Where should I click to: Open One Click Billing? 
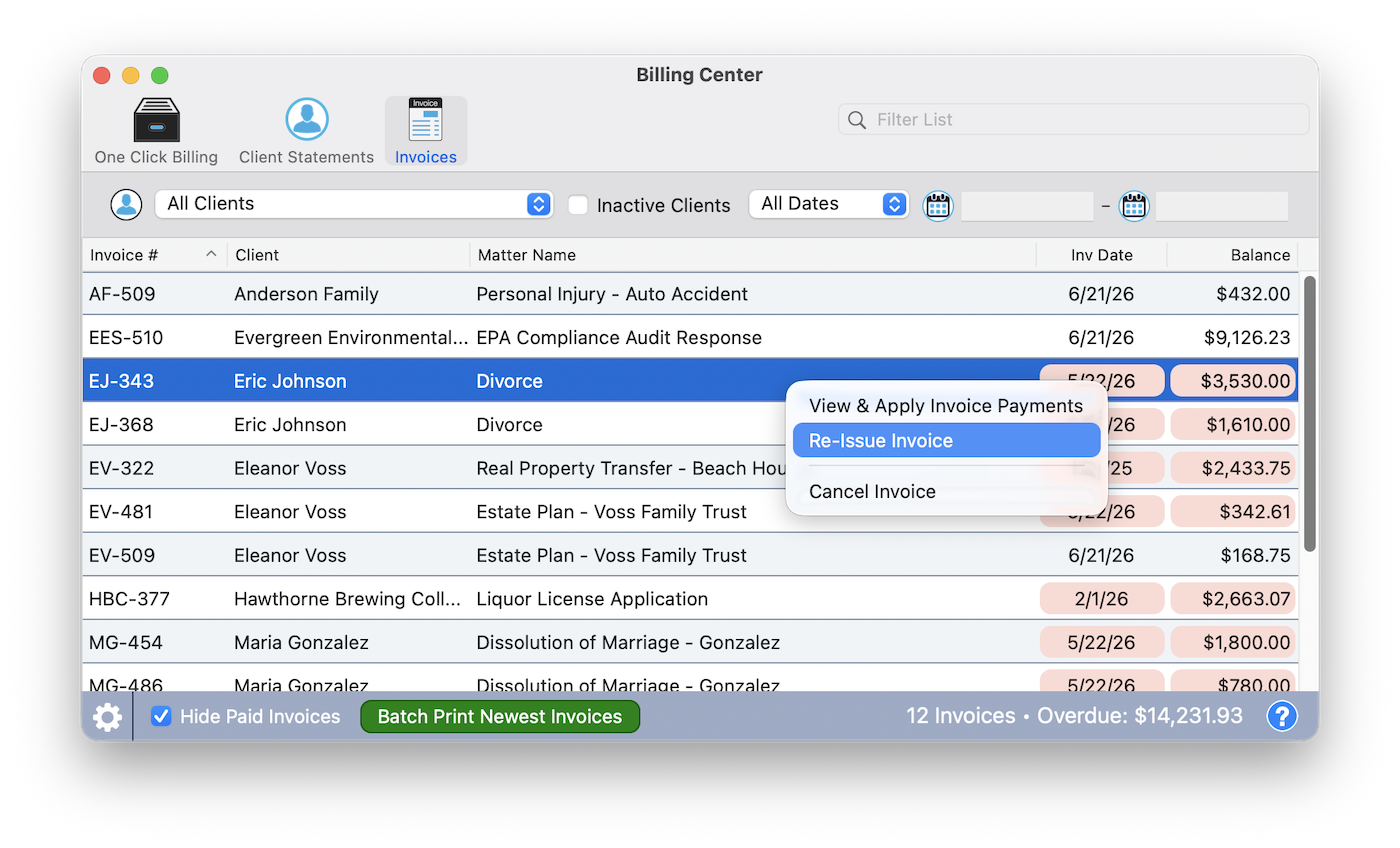tap(156, 131)
